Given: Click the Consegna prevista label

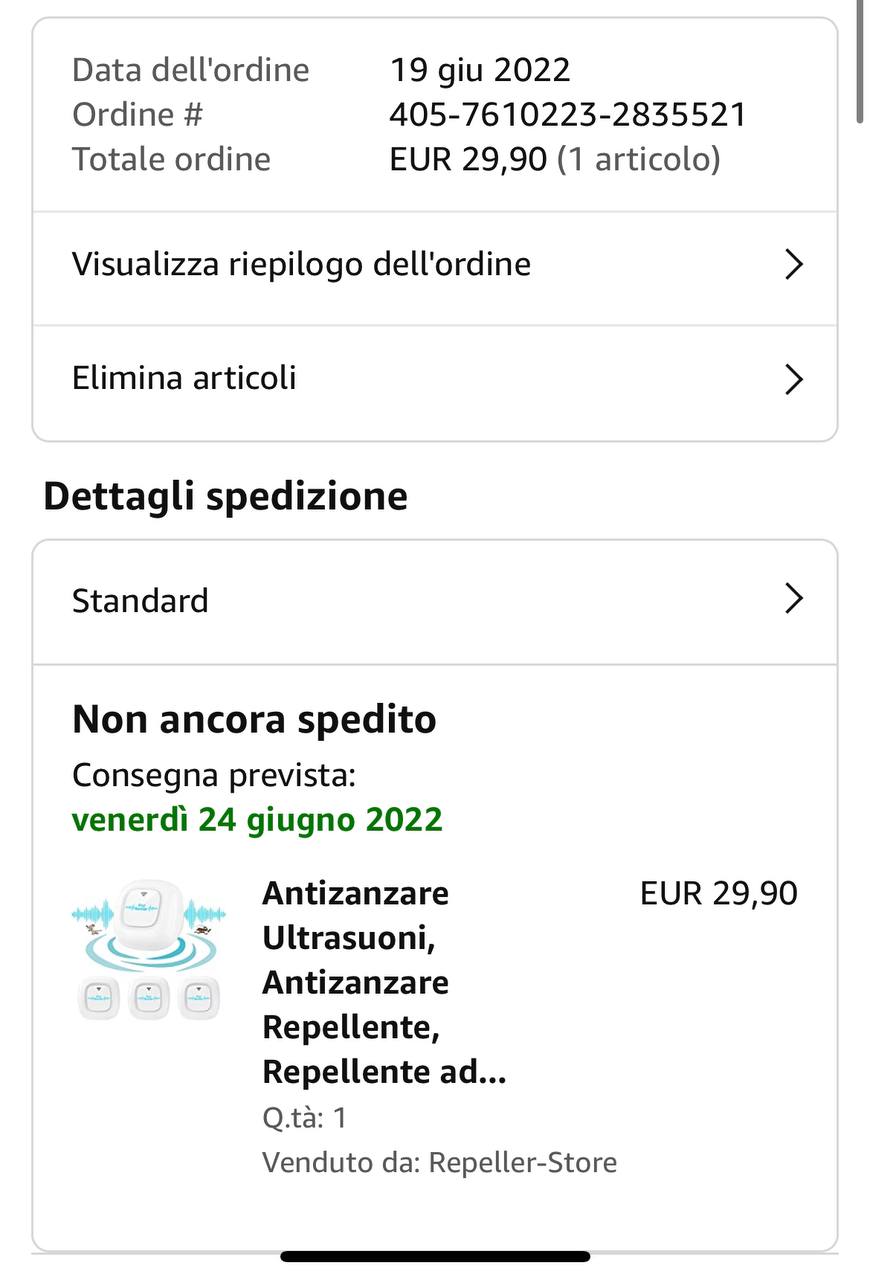Looking at the screenshot, I should [213, 775].
